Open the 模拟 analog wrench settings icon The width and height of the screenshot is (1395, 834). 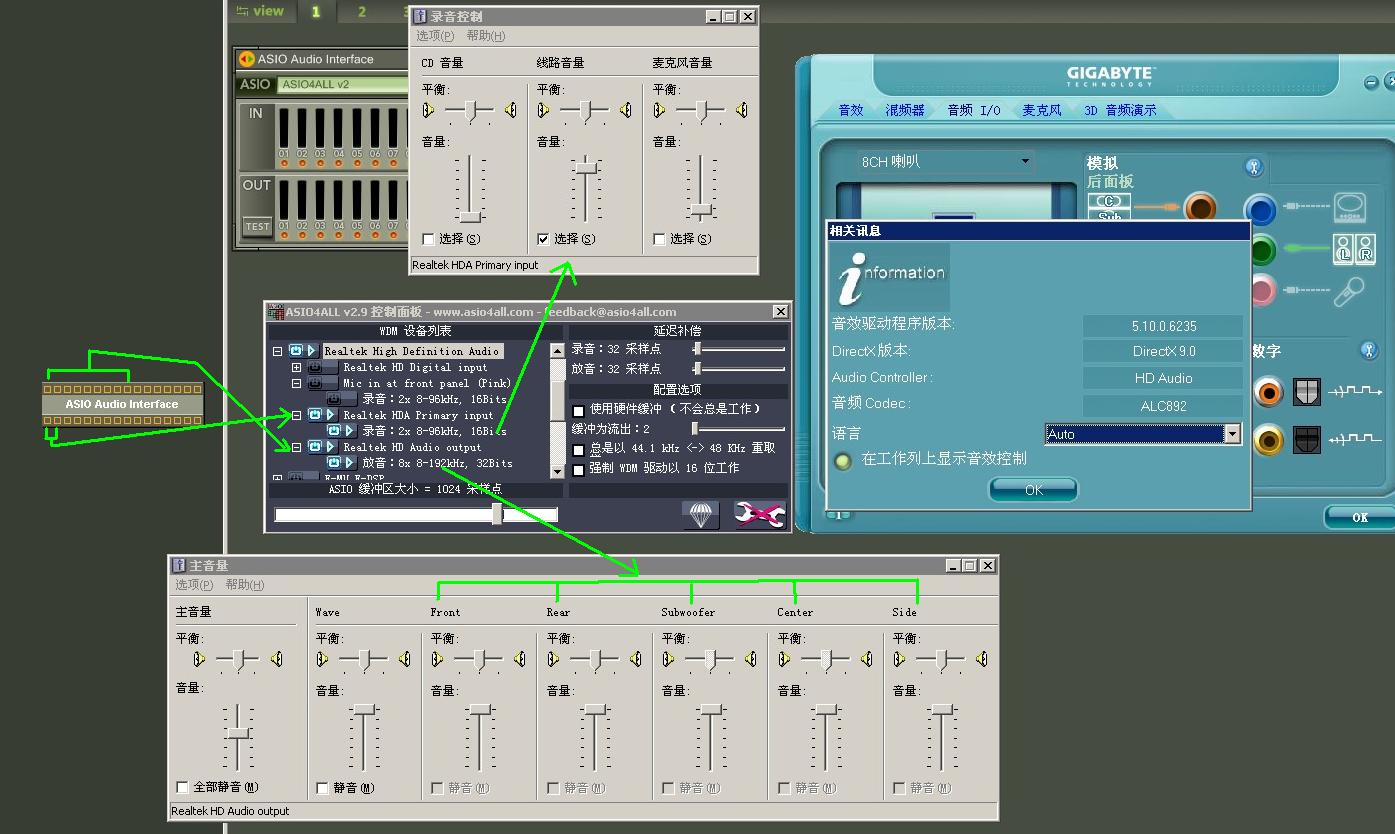click(1253, 167)
